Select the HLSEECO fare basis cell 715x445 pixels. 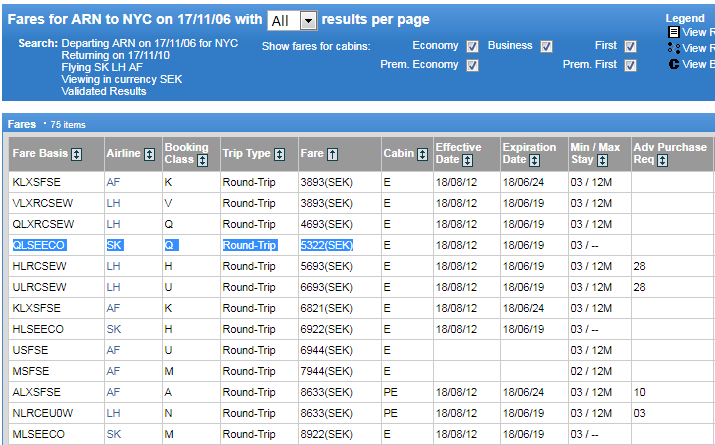[x=38, y=328]
